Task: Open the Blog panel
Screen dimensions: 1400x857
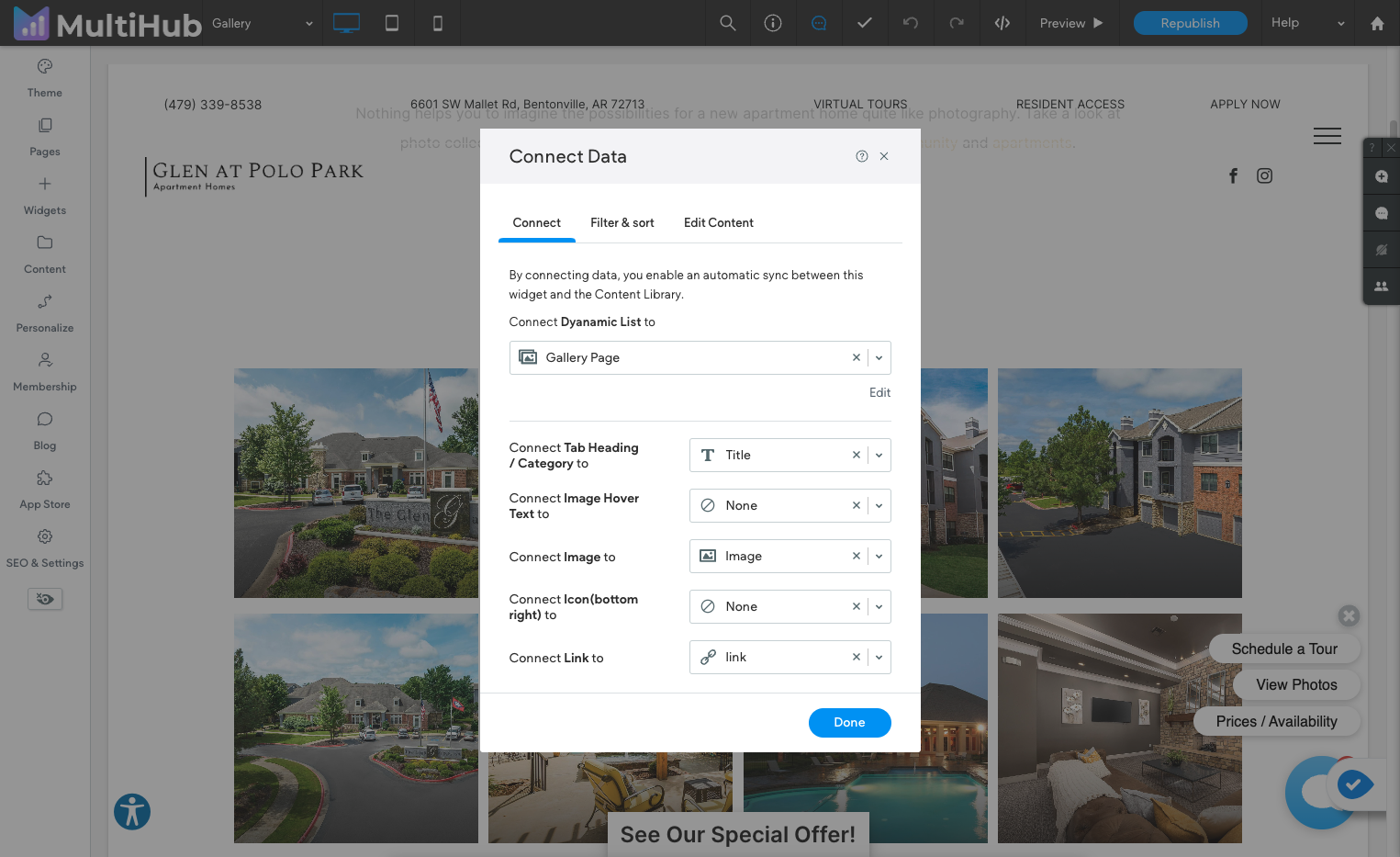Action: (x=44, y=431)
